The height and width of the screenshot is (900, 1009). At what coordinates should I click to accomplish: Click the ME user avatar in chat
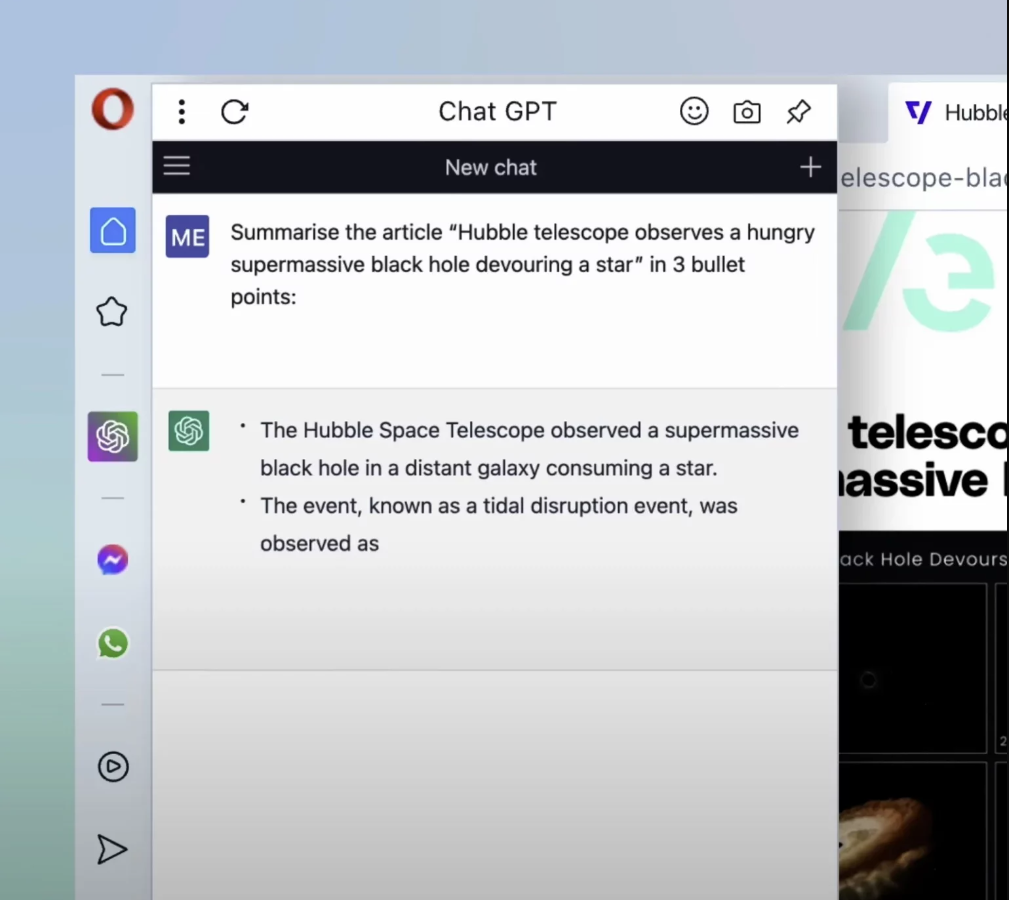tap(188, 237)
